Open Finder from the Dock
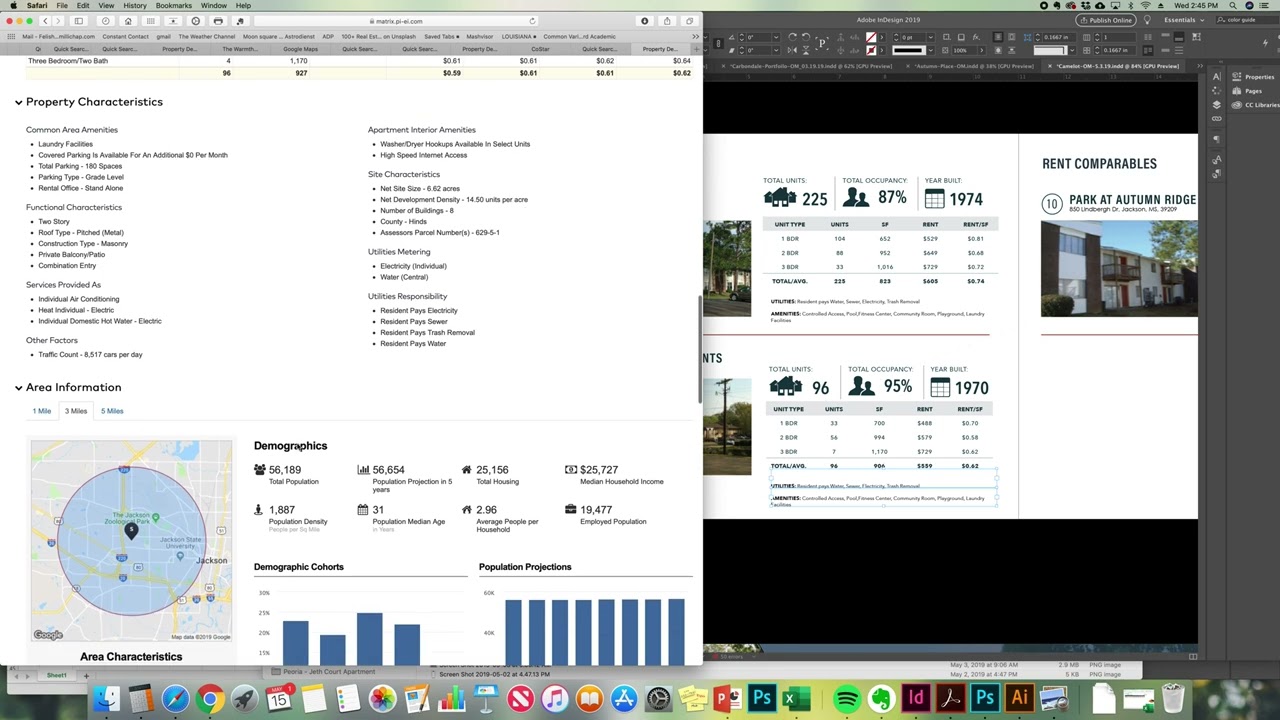1280x720 pixels. pos(107,698)
